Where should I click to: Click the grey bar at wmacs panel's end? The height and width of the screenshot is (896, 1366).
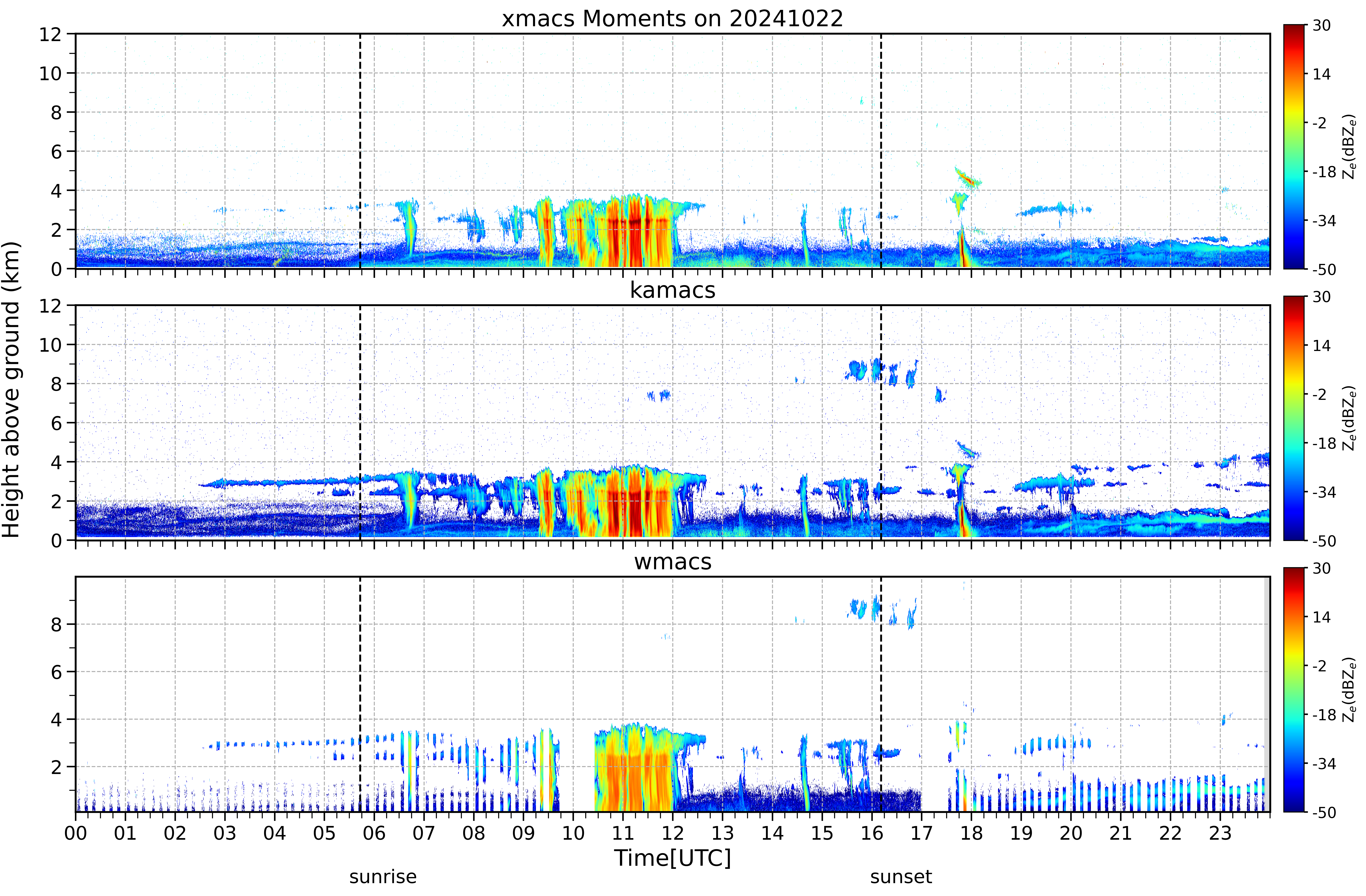(1267, 695)
